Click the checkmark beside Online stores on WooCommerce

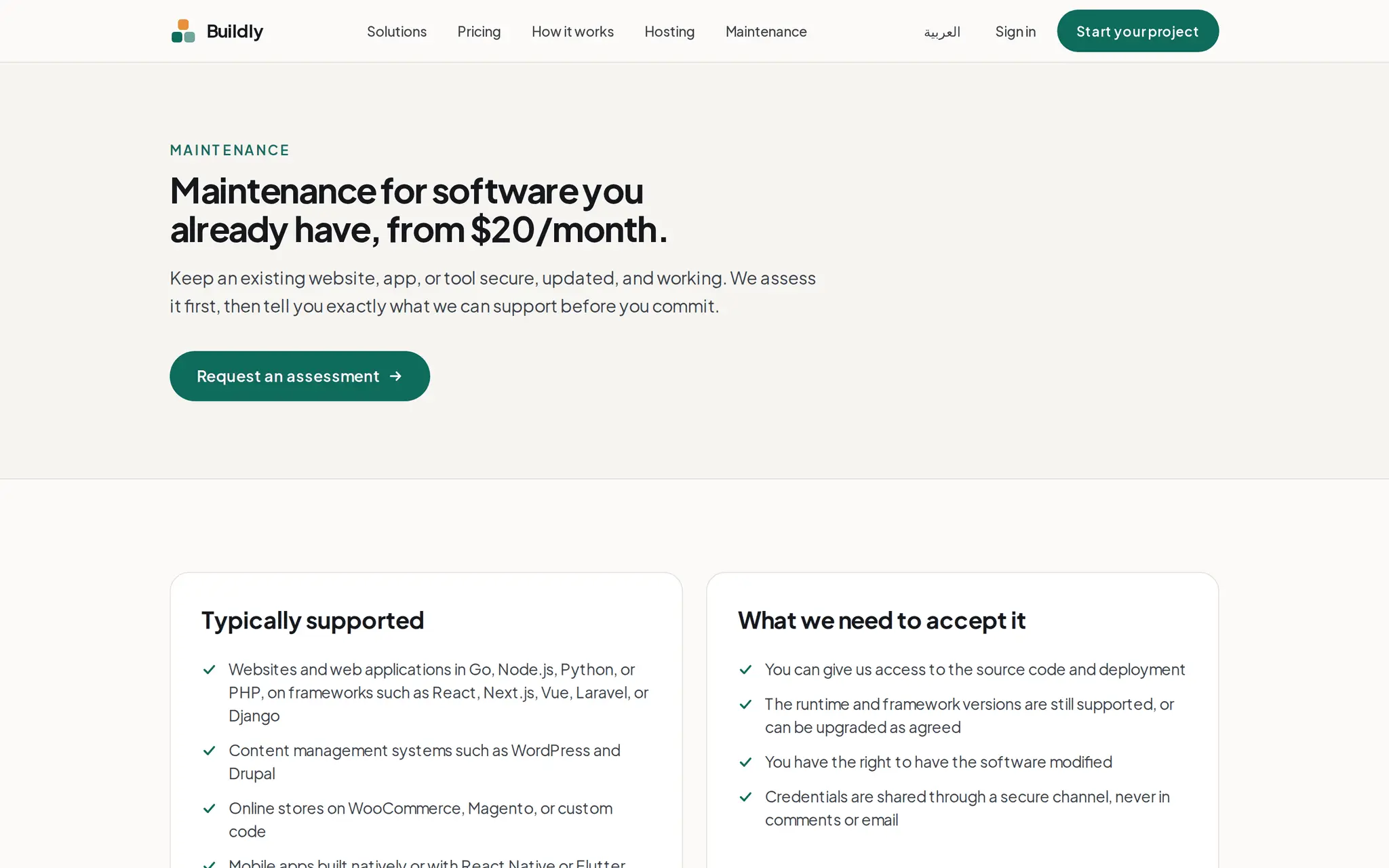209,808
